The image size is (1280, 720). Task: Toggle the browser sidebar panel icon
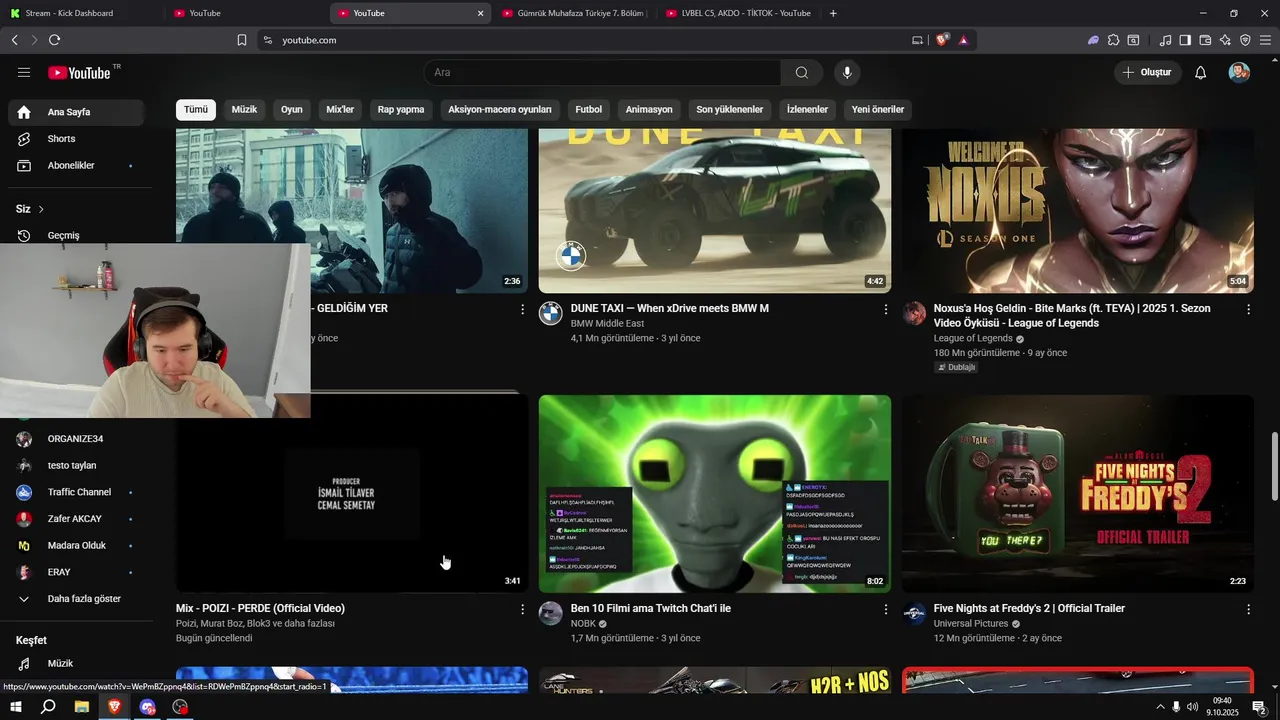pos(1185,40)
